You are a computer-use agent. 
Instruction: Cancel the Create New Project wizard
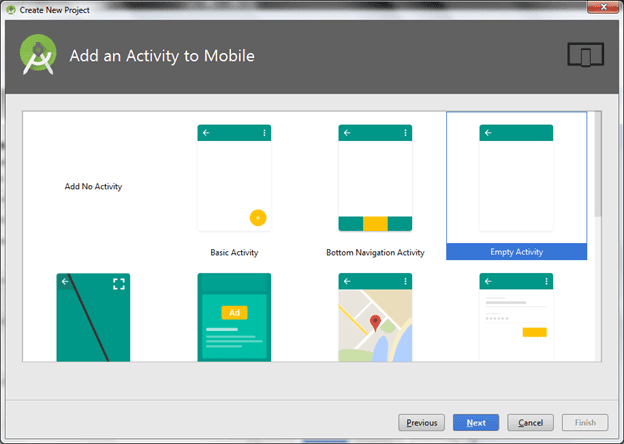[x=530, y=423]
